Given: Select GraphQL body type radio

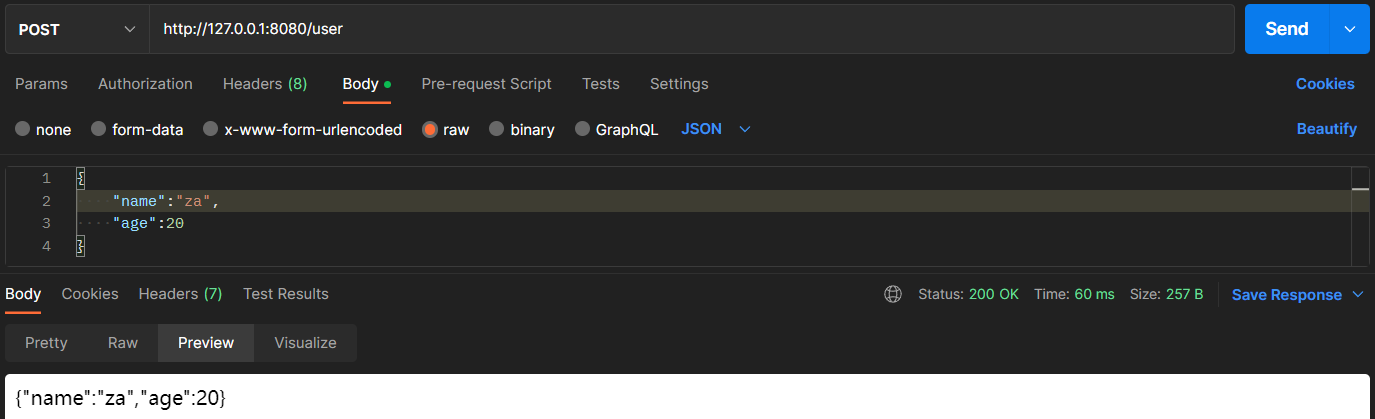Looking at the screenshot, I should (x=582, y=129).
